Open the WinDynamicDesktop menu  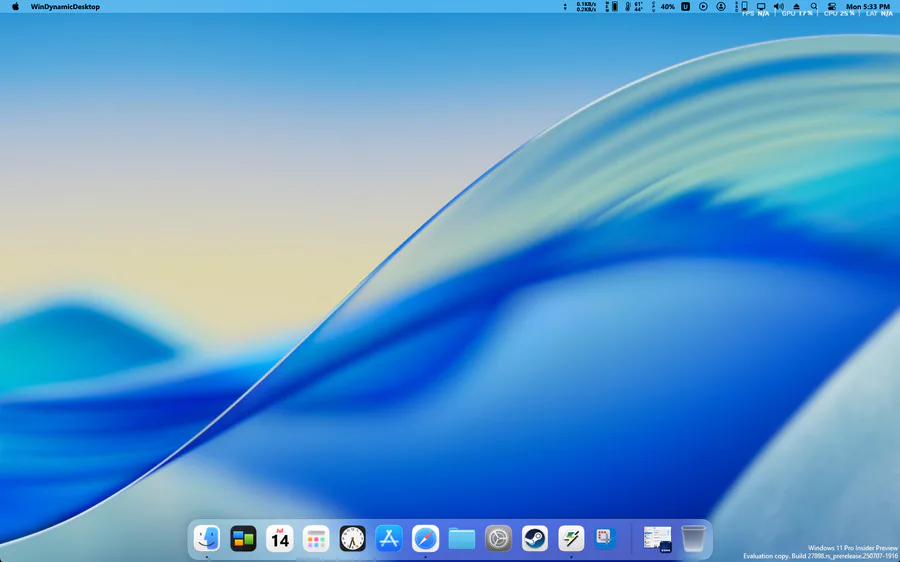65,7
